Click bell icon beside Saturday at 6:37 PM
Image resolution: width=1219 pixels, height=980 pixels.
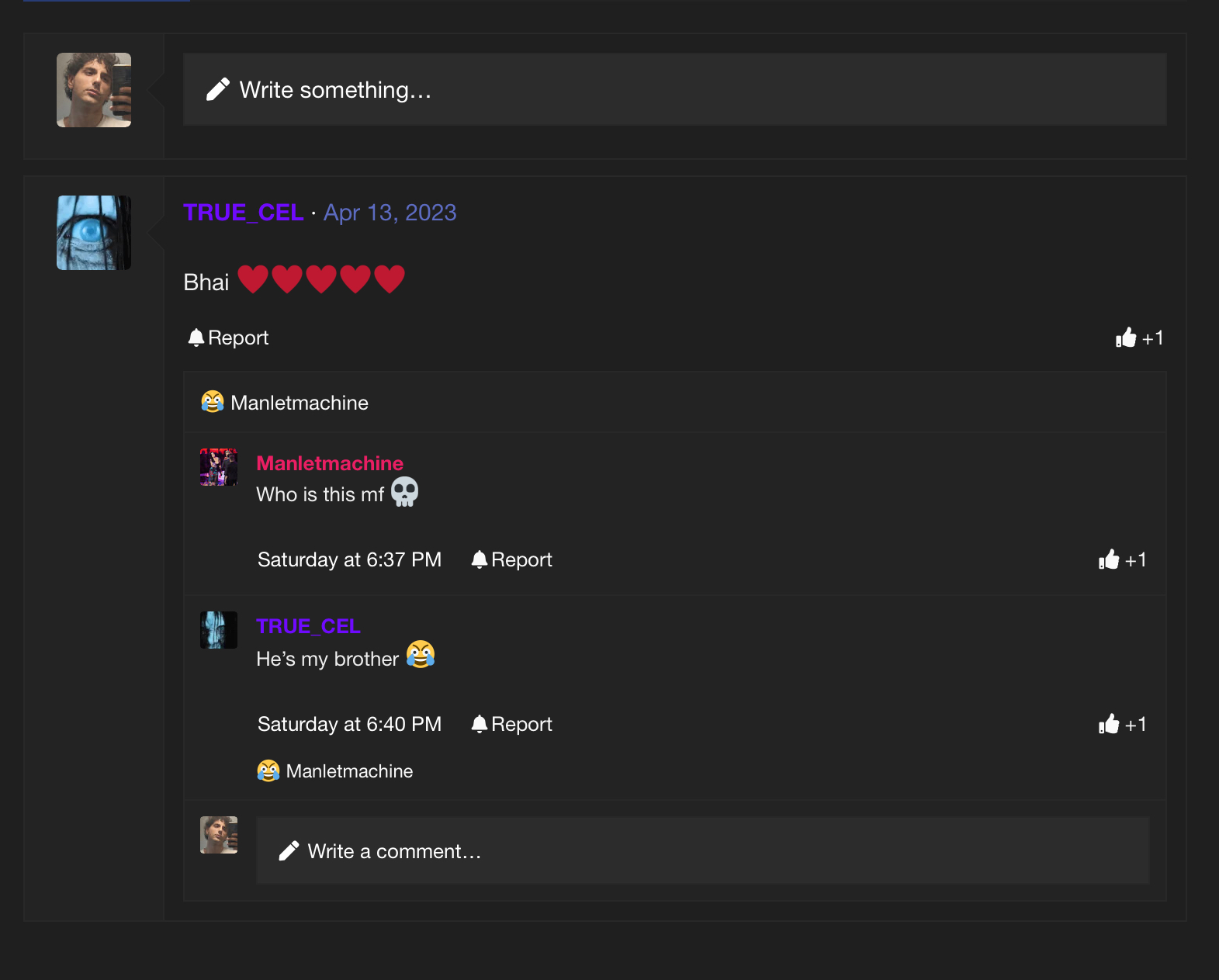click(480, 559)
